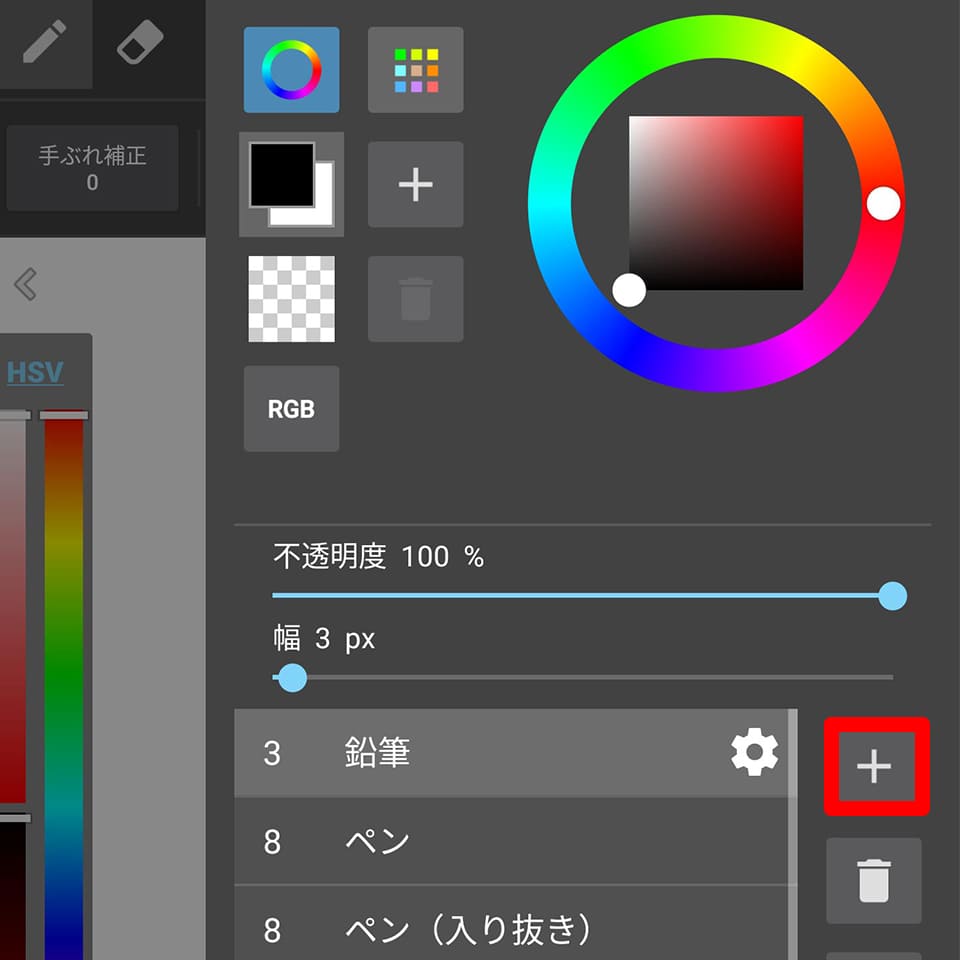The height and width of the screenshot is (960, 960).
Task: Click the brush list scrollbar
Action: (x=793, y=834)
